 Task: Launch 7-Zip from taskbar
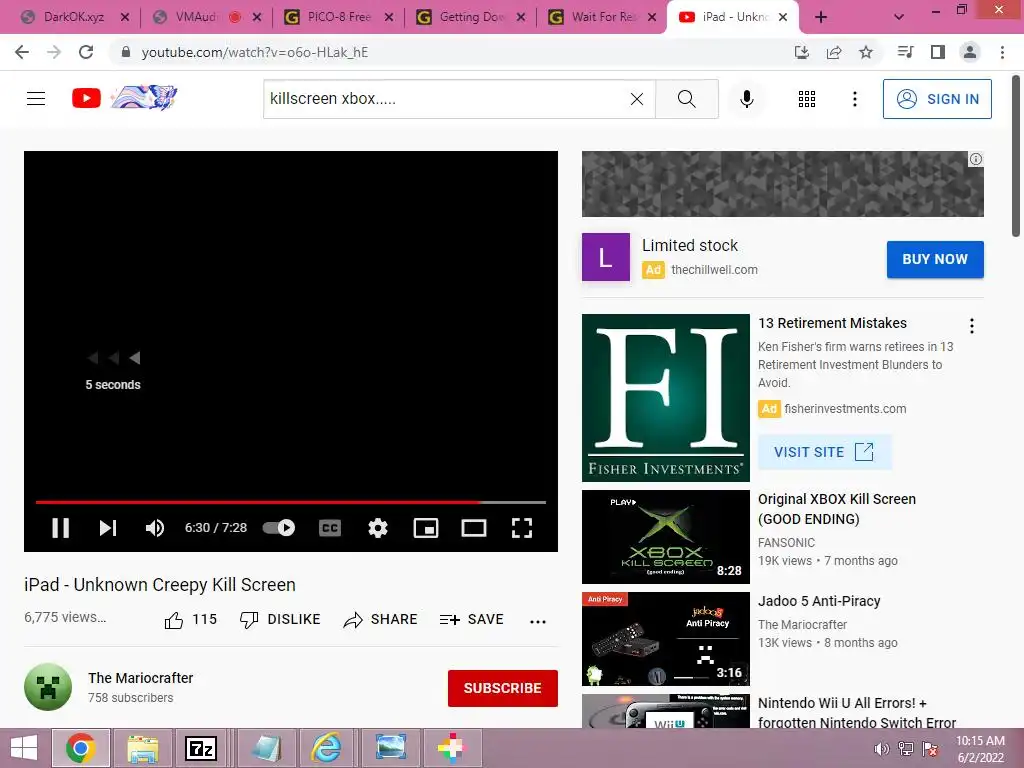coord(201,748)
